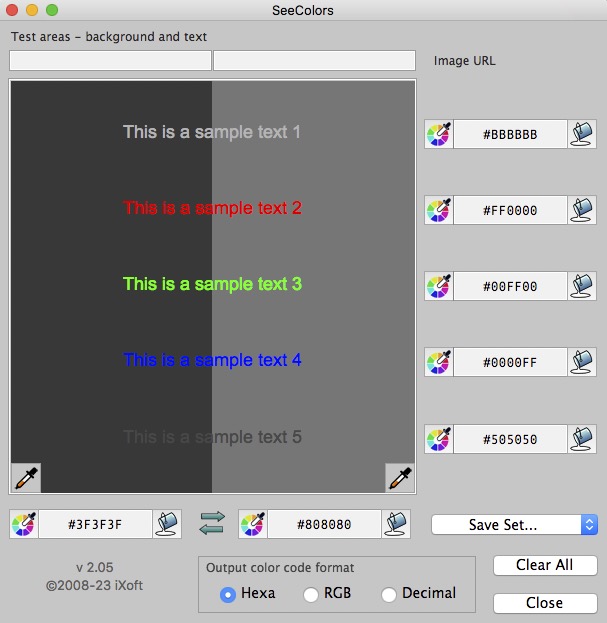
Task: Click the paint bucket next to #BBBBBB
Action: (582, 134)
